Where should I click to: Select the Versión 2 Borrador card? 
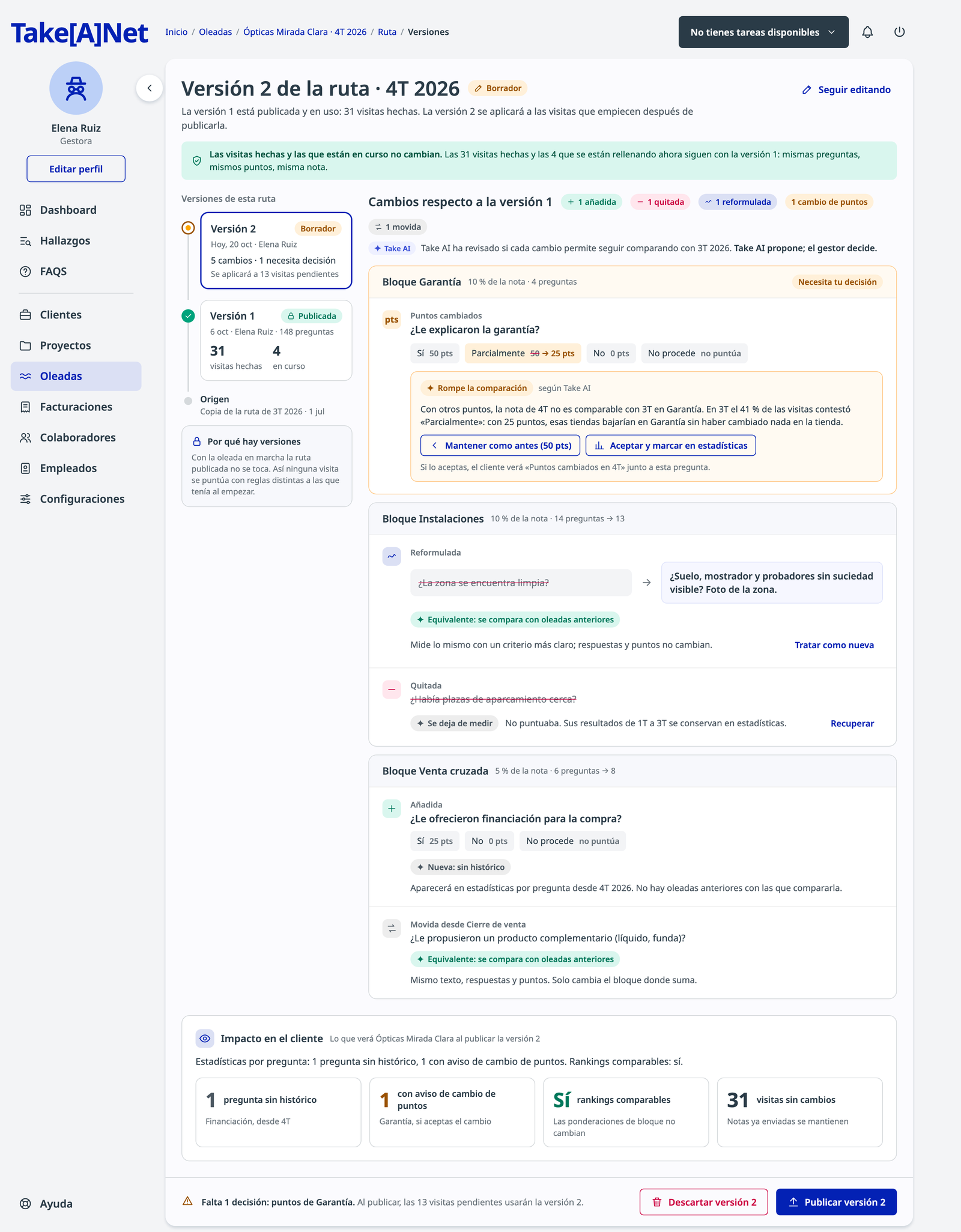pyautogui.click(x=276, y=250)
